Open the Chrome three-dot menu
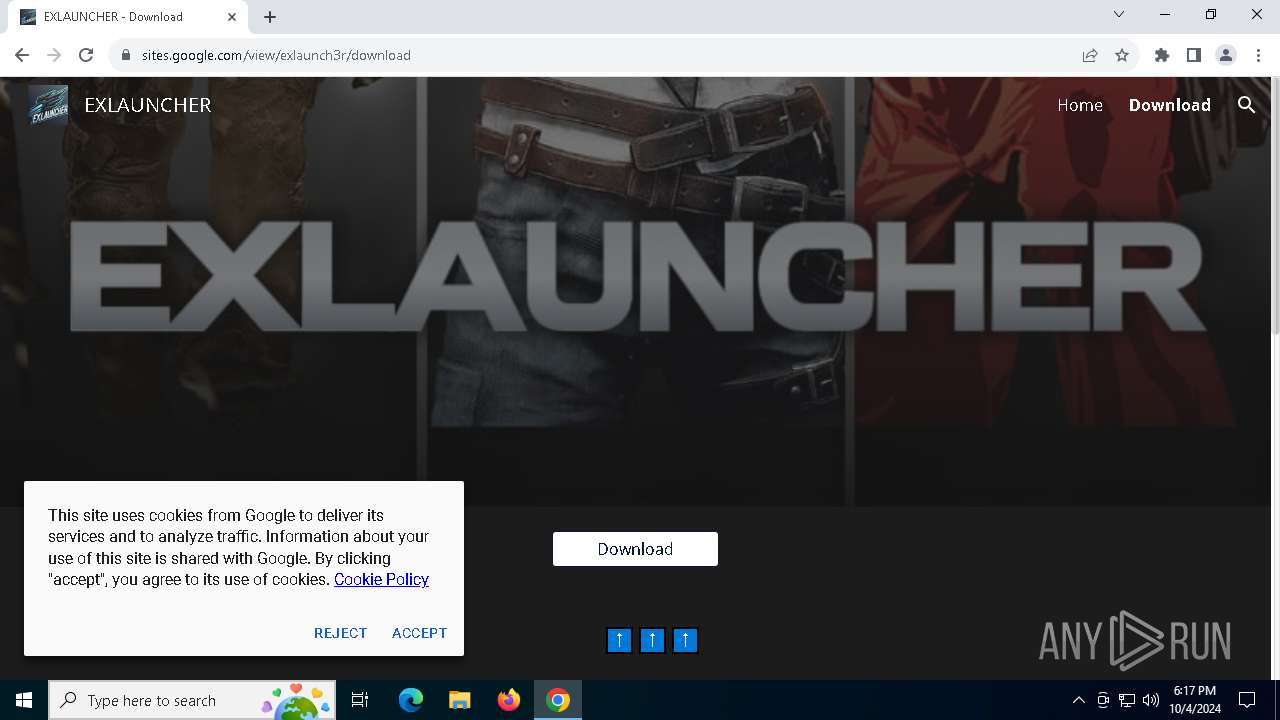The height and width of the screenshot is (720, 1280). (1258, 55)
